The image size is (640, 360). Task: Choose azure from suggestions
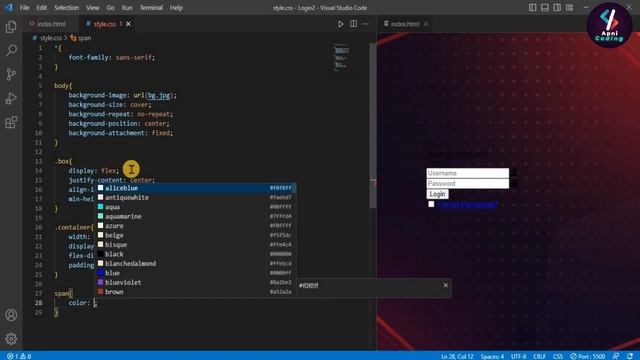[195, 226]
